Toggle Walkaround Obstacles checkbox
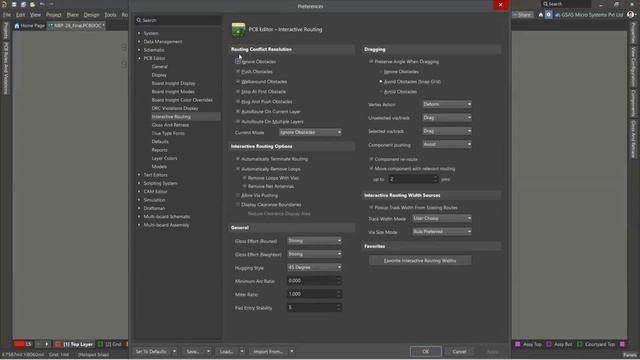The image size is (640, 360). (x=238, y=82)
